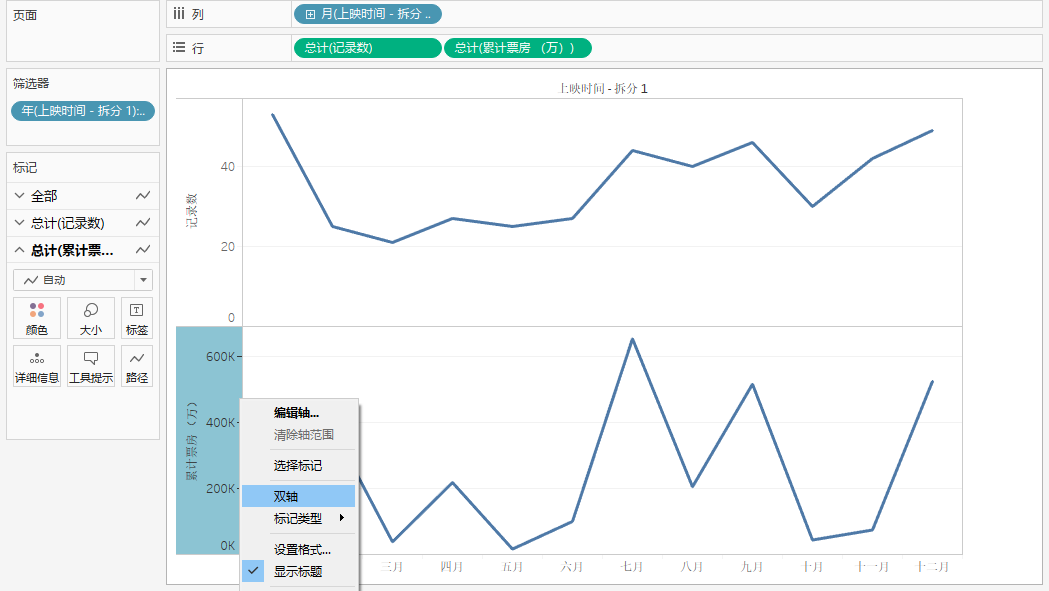Choose 设置格式... from context menu
Viewport: 1049px width, 591px height.
coord(302,550)
